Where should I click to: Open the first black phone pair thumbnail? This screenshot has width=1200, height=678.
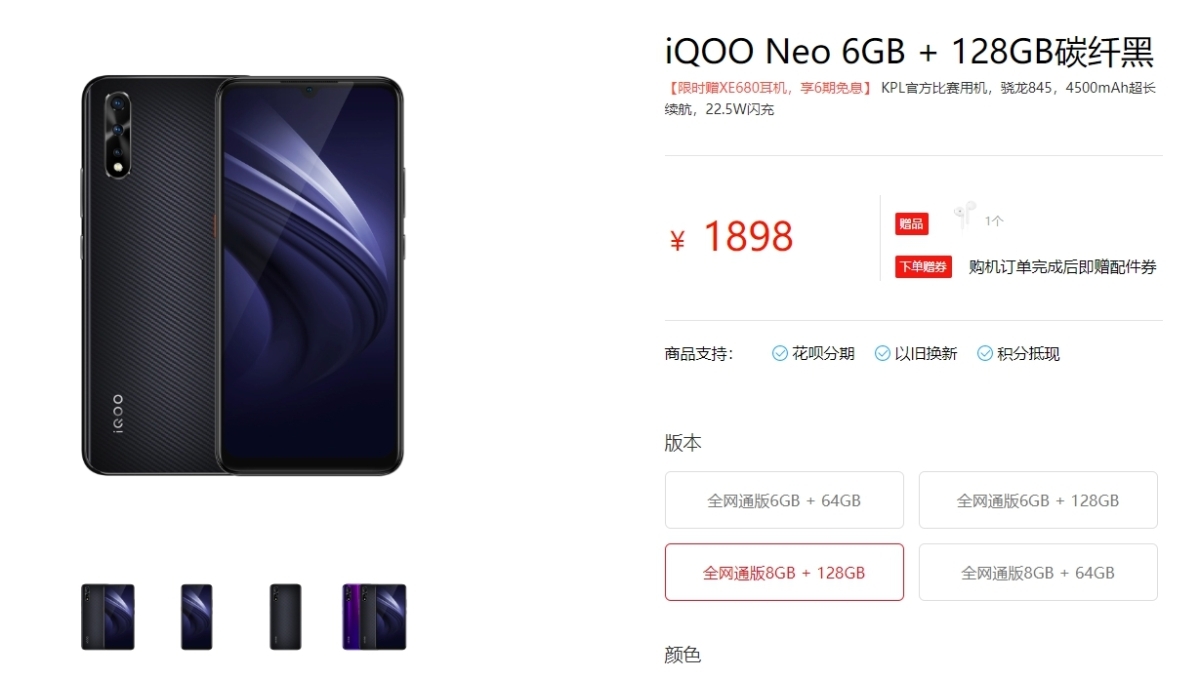coord(108,617)
